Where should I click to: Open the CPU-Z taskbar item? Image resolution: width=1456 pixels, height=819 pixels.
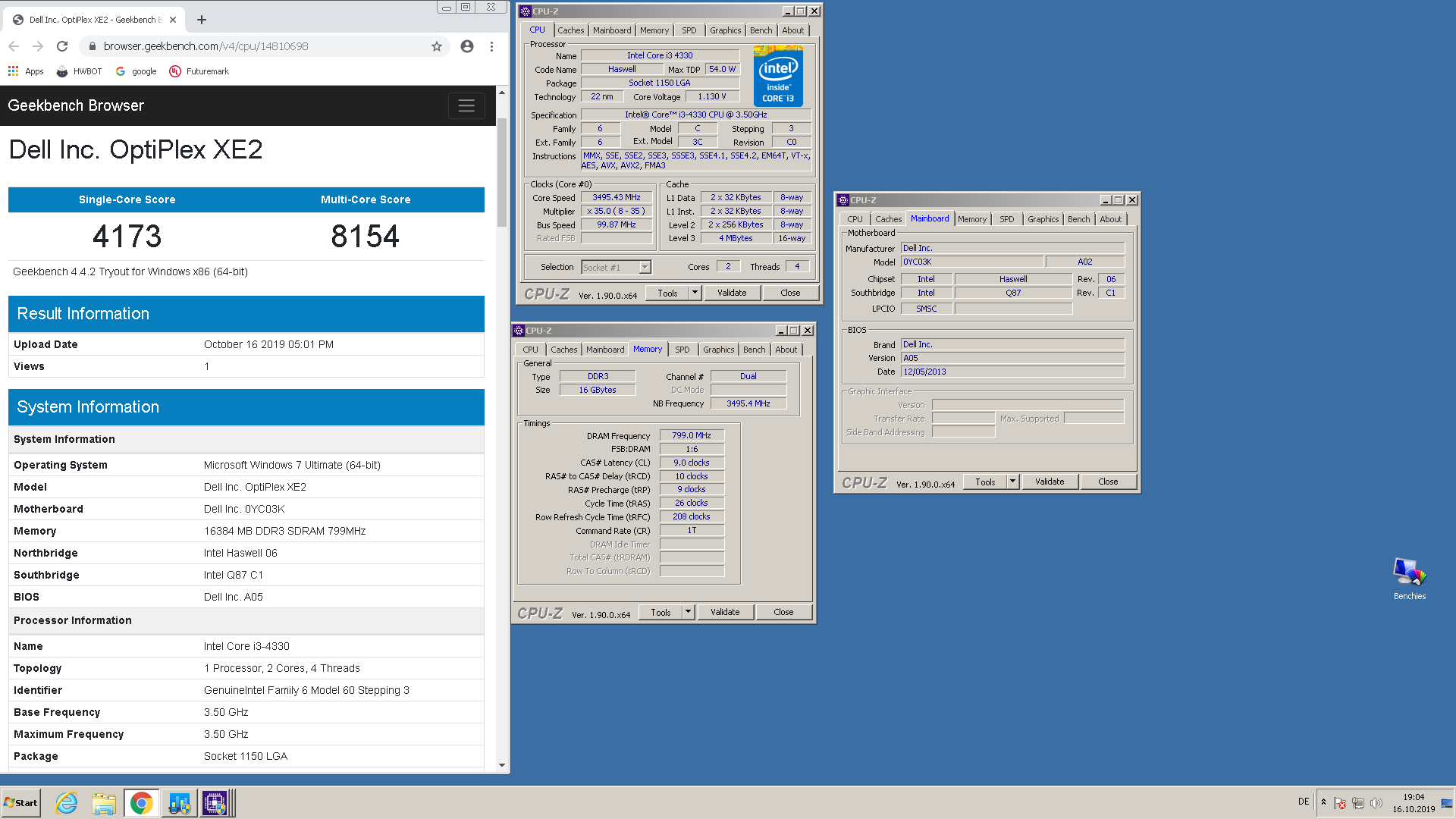(215, 803)
